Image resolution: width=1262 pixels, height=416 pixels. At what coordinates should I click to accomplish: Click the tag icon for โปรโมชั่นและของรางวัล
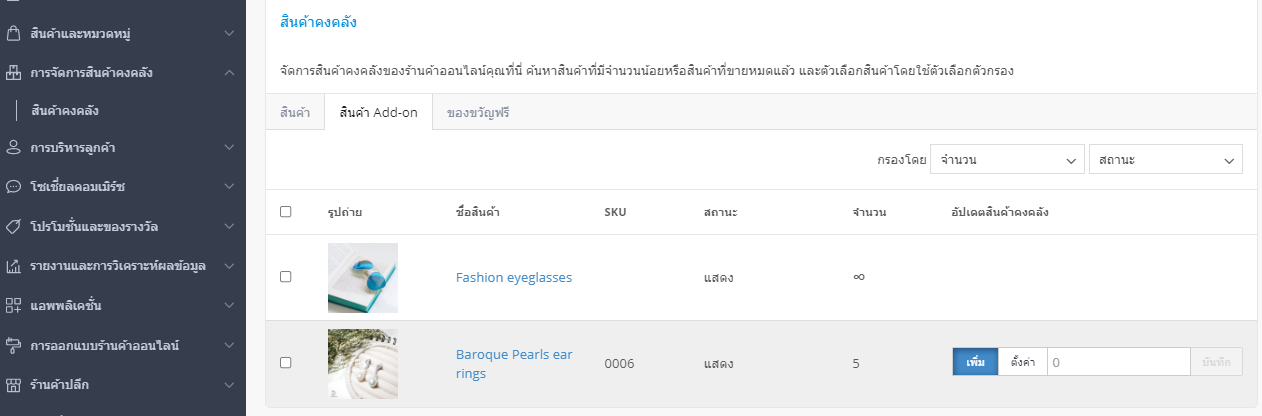pos(13,226)
